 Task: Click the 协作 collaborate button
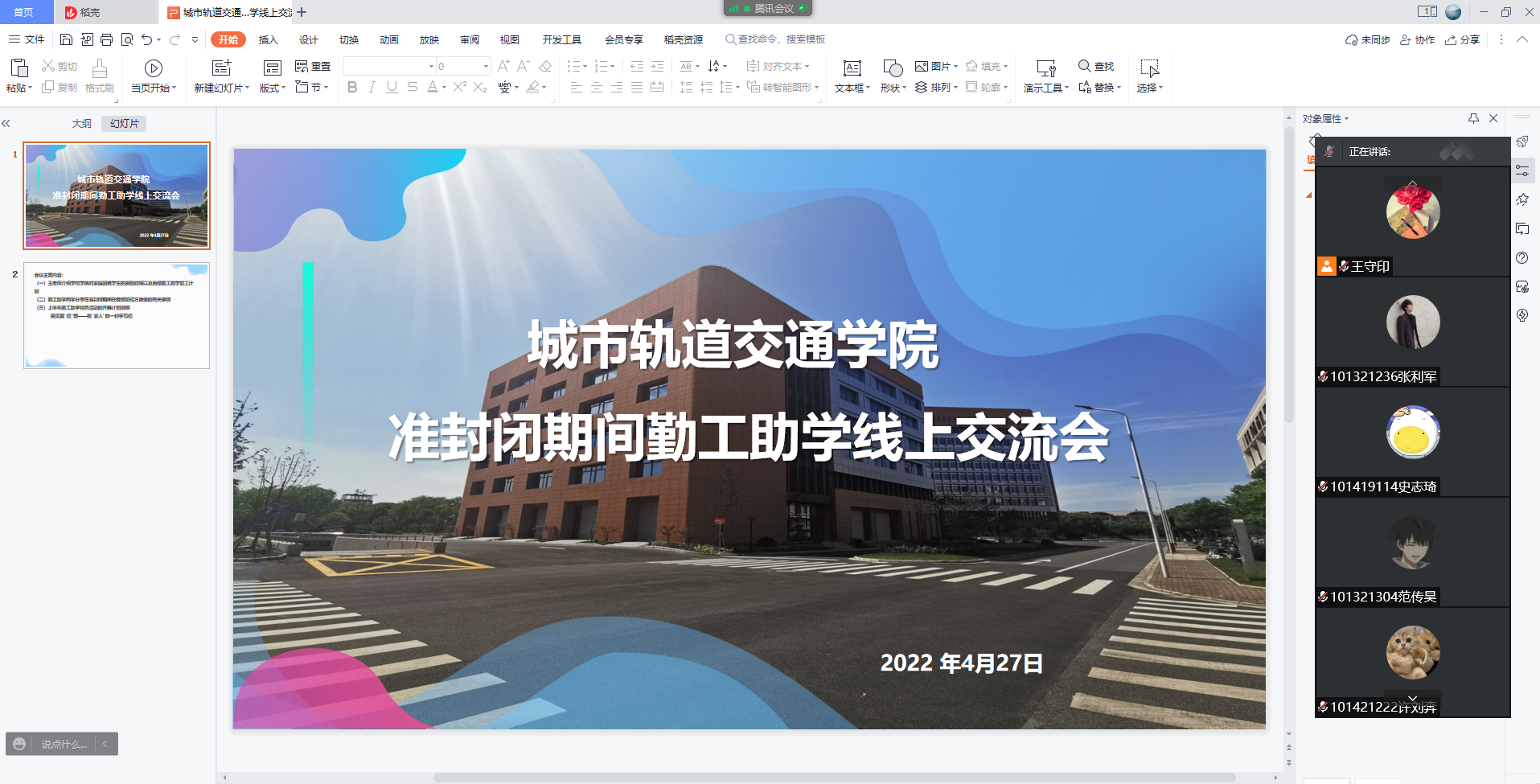point(1418,39)
